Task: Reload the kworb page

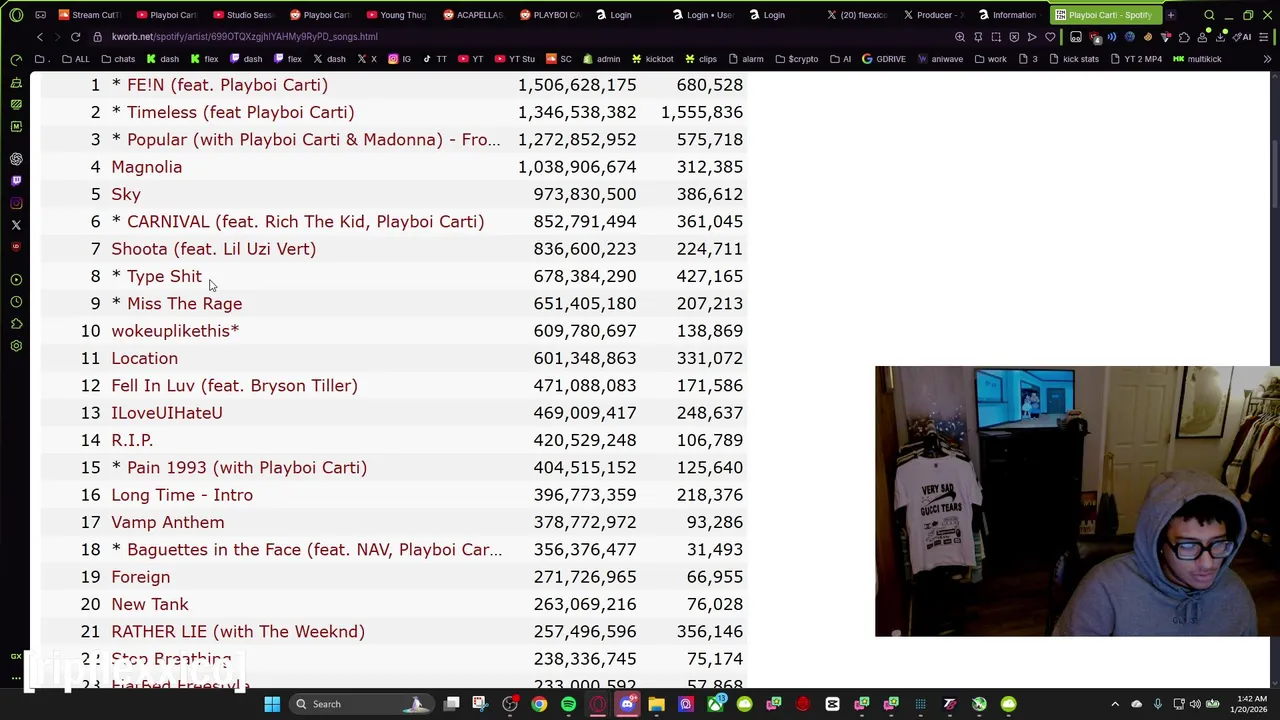Action: tap(75, 37)
